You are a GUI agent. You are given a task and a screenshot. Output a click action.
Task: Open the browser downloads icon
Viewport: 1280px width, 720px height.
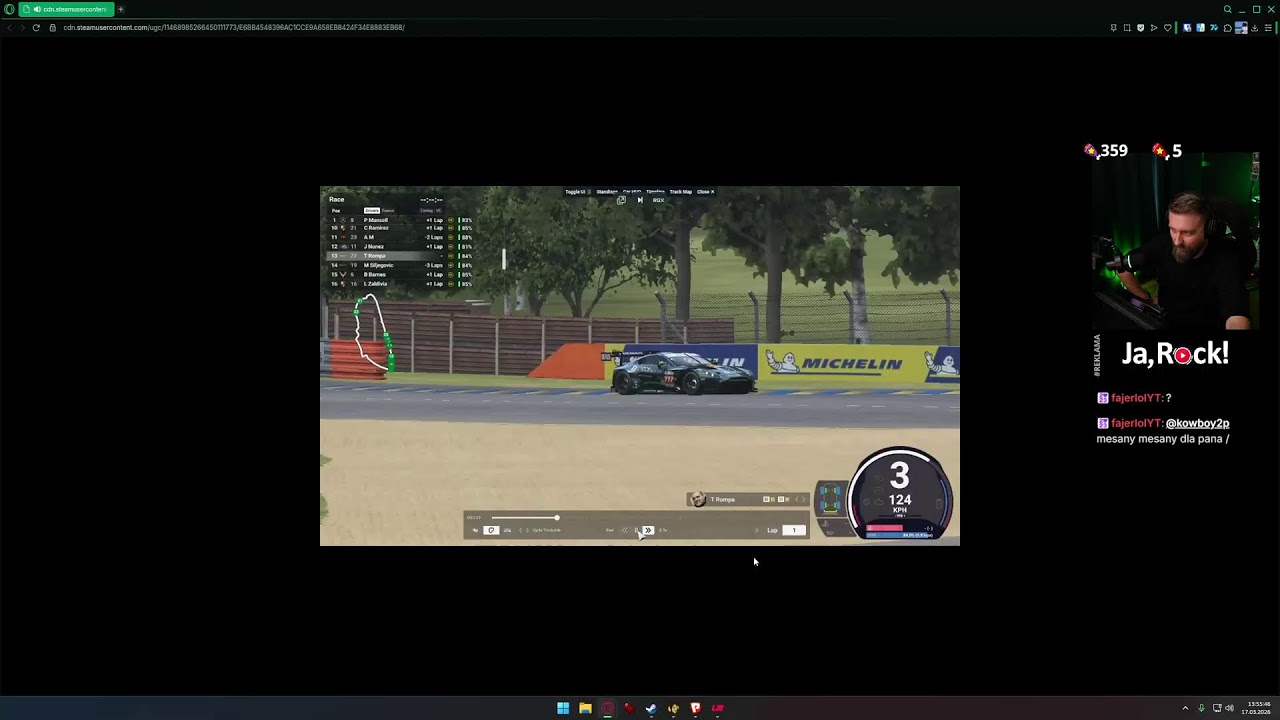(x=1254, y=28)
